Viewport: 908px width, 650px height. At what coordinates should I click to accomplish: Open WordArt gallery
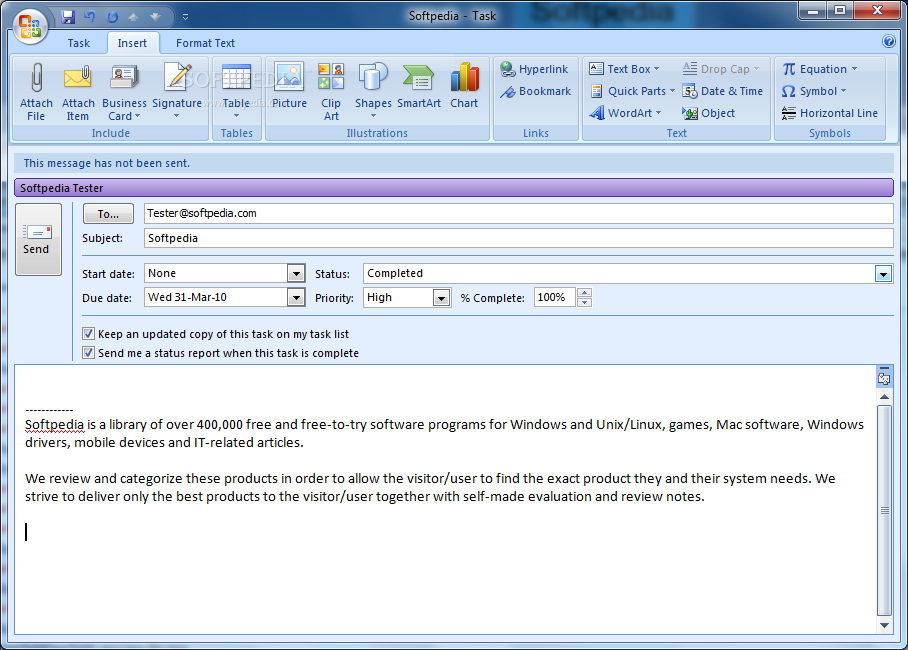click(625, 113)
